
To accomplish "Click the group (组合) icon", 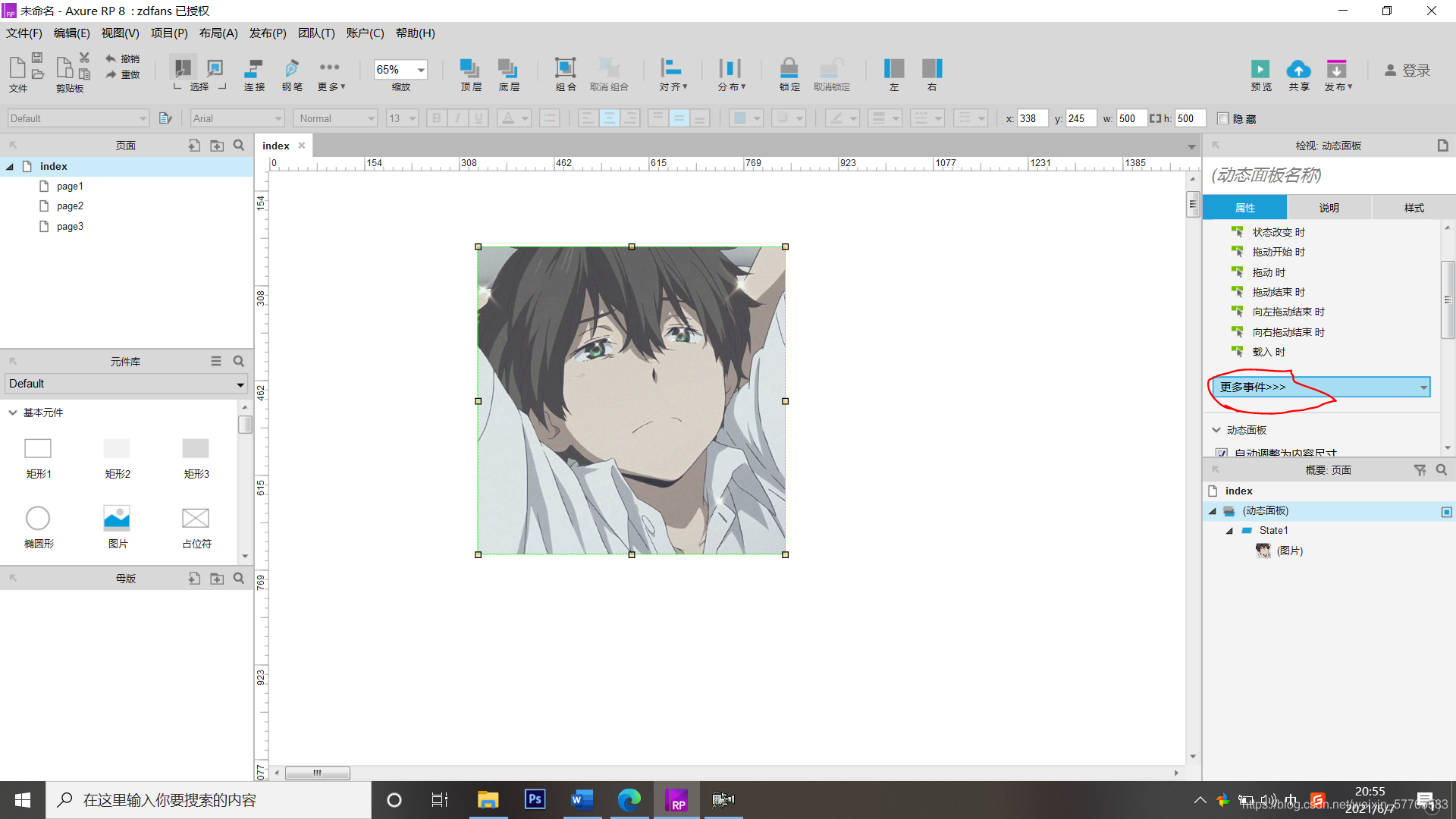I will 566,68.
